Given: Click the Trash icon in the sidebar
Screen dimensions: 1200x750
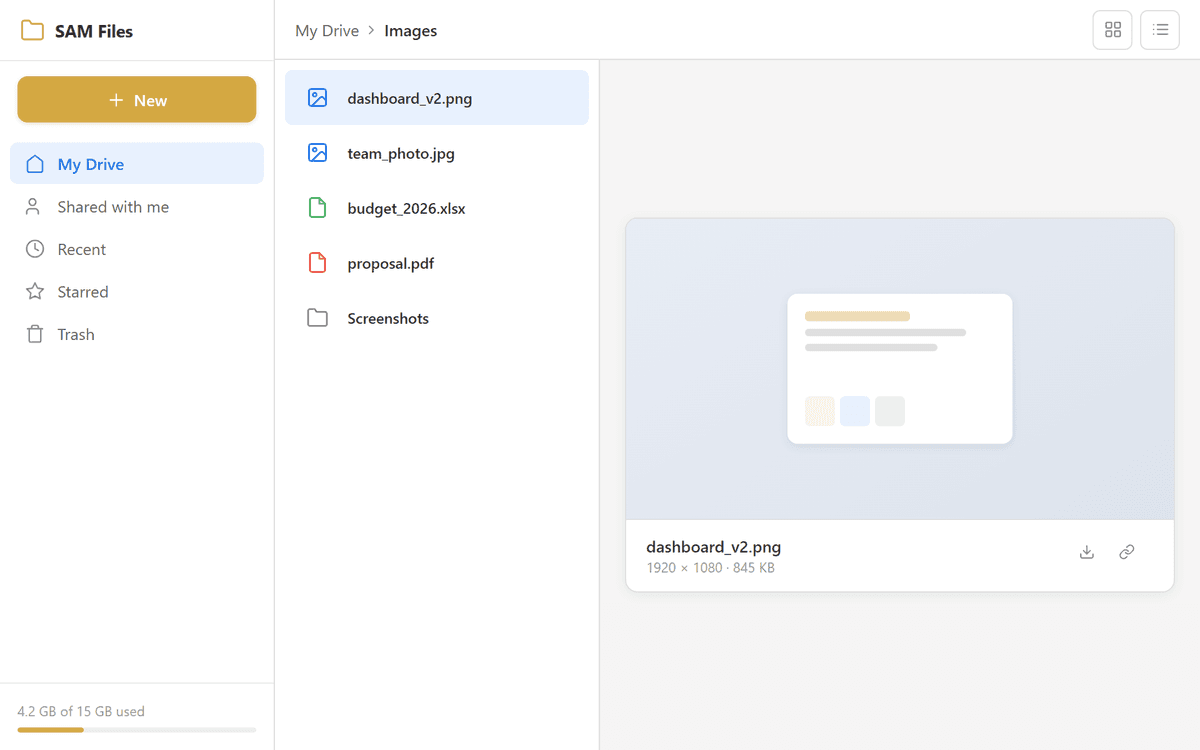Looking at the screenshot, I should pos(33,333).
